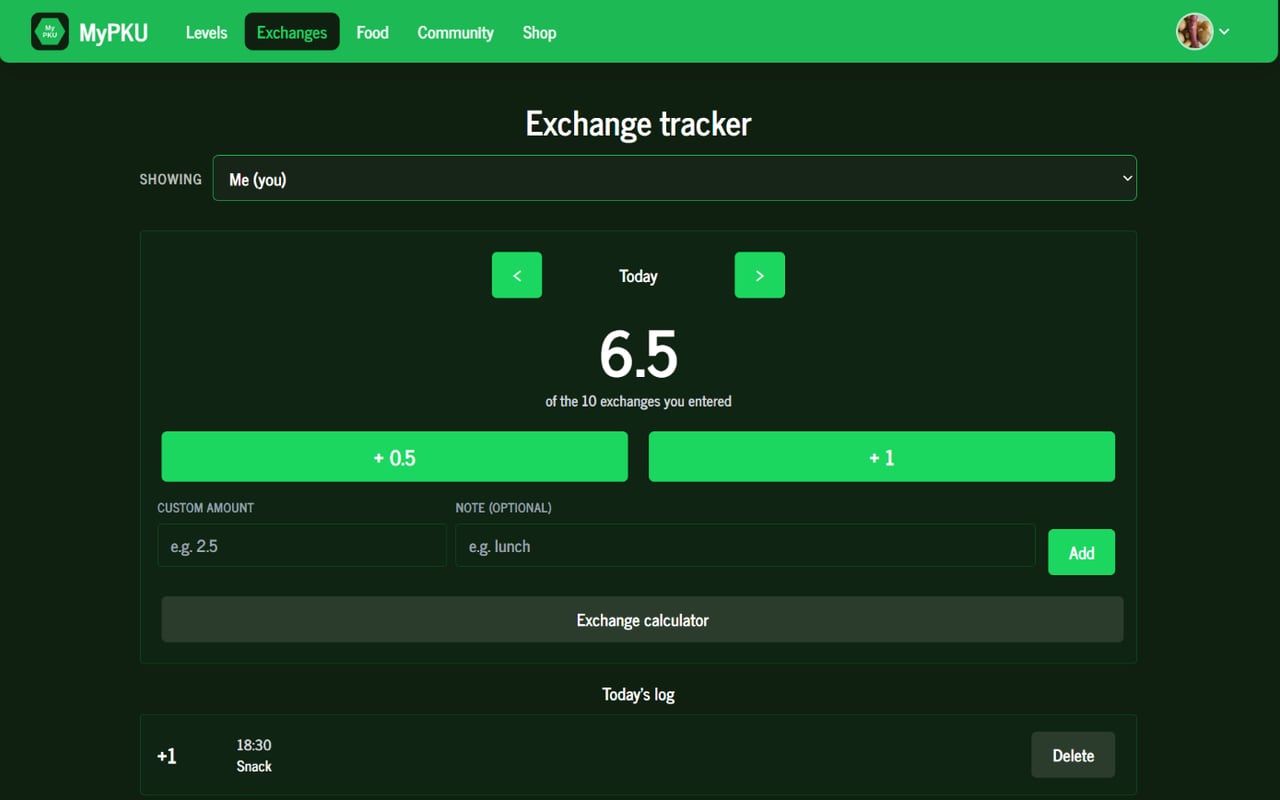
Task: Open the Levels tab
Action: [x=206, y=32]
